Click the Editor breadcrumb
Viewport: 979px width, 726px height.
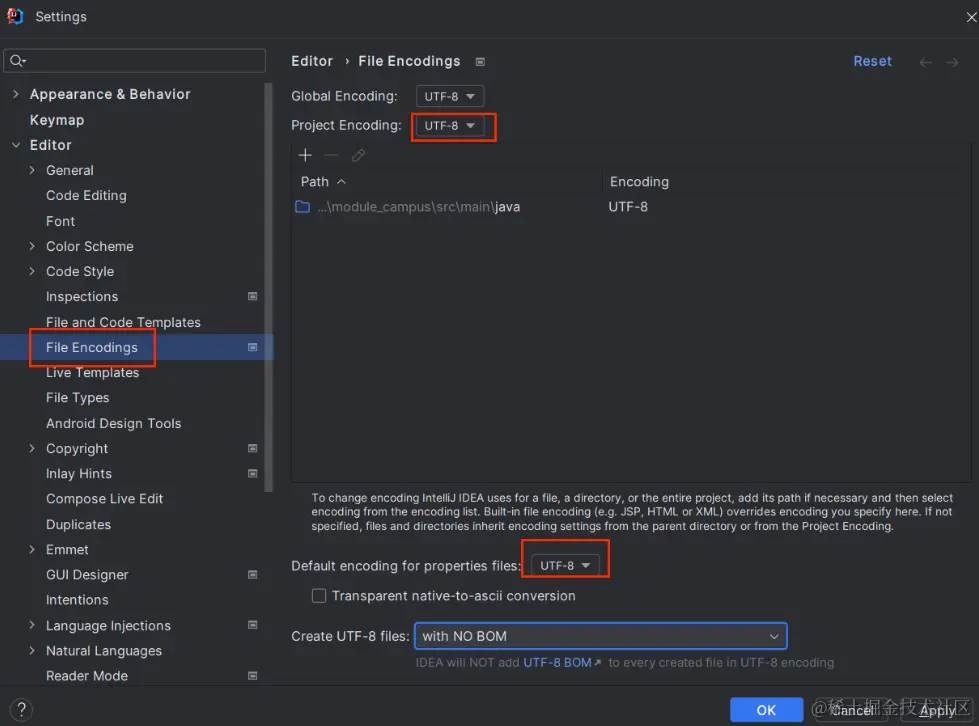(x=312, y=61)
